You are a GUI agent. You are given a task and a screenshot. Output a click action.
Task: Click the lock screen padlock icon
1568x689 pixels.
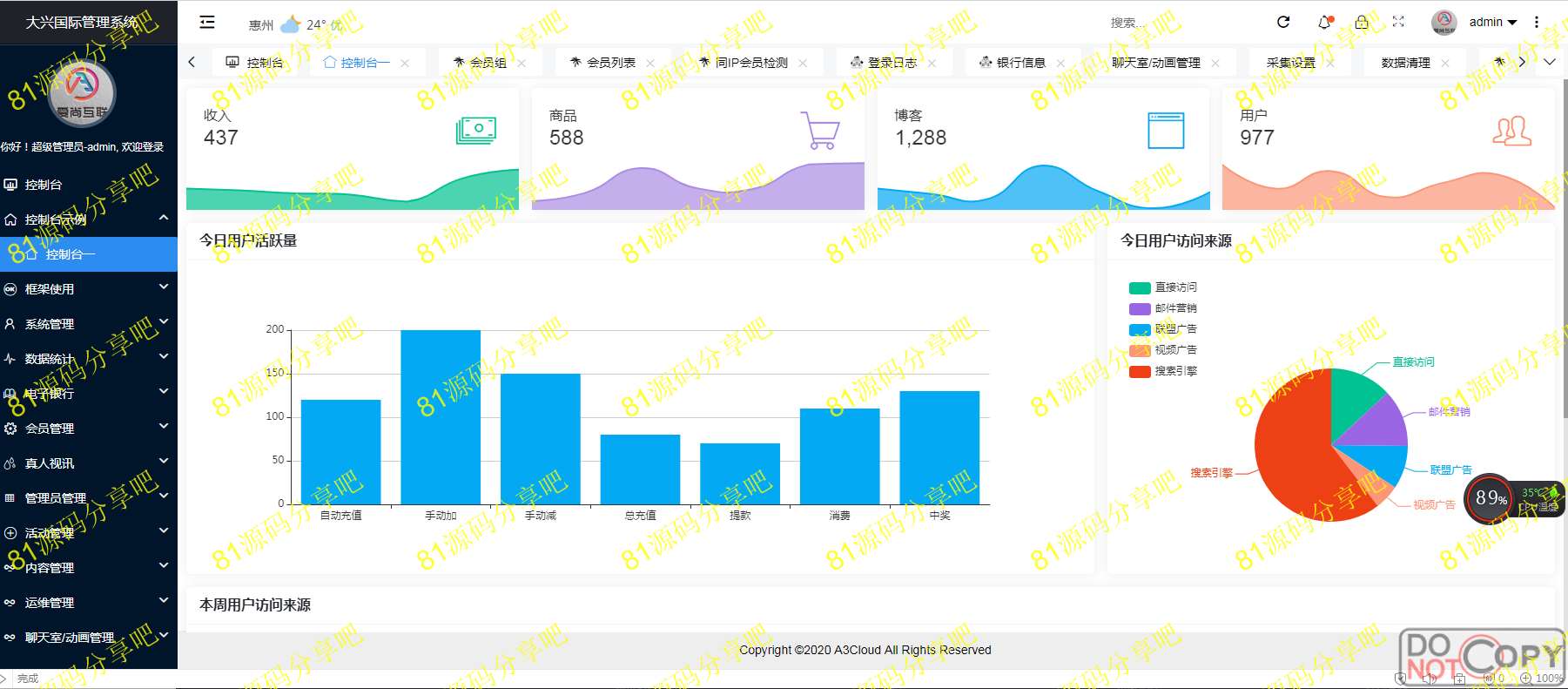[1362, 23]
